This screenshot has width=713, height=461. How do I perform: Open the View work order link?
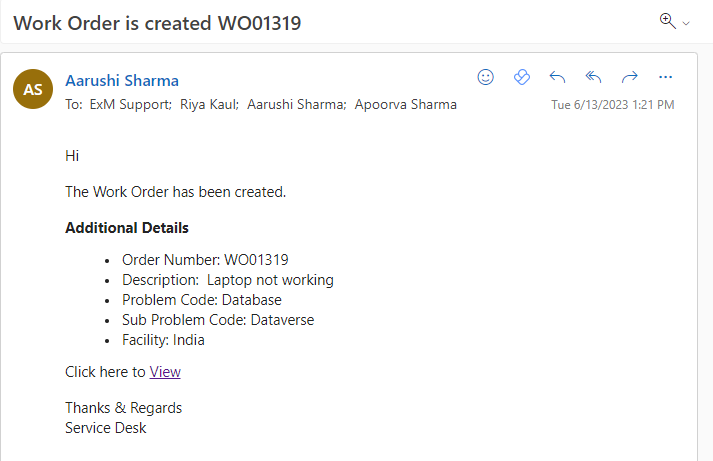[x=165, y=372]
